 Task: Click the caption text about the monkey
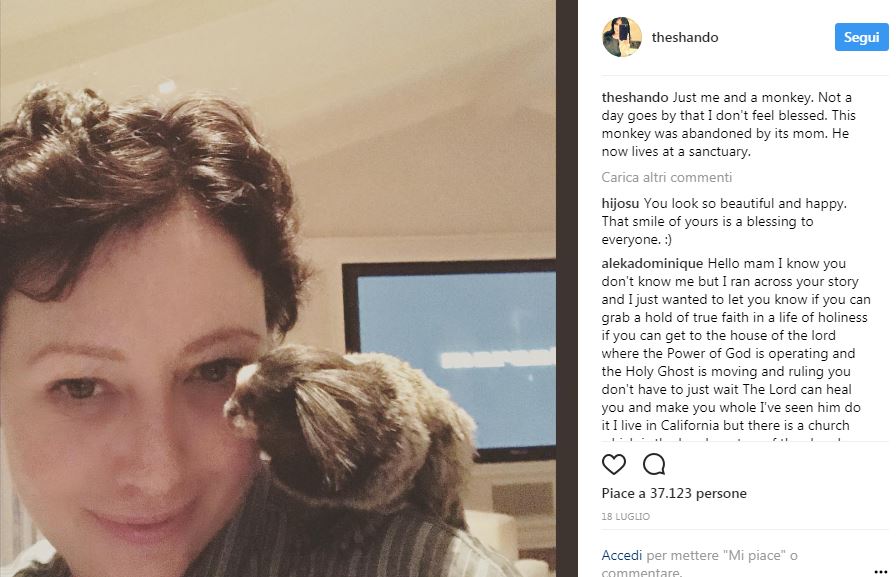click(728, 125)
